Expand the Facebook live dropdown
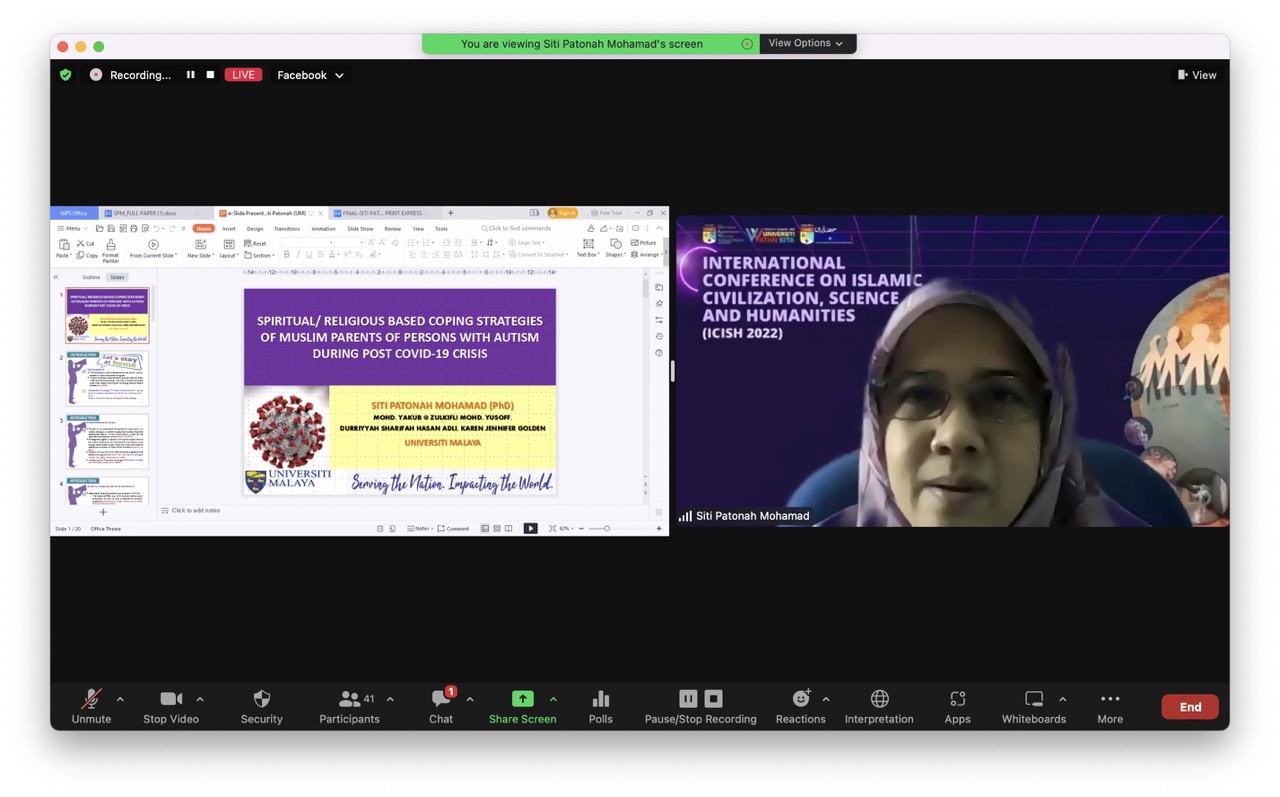The width and height of the screenshot is (1280, 797). [x=310, y=75]
